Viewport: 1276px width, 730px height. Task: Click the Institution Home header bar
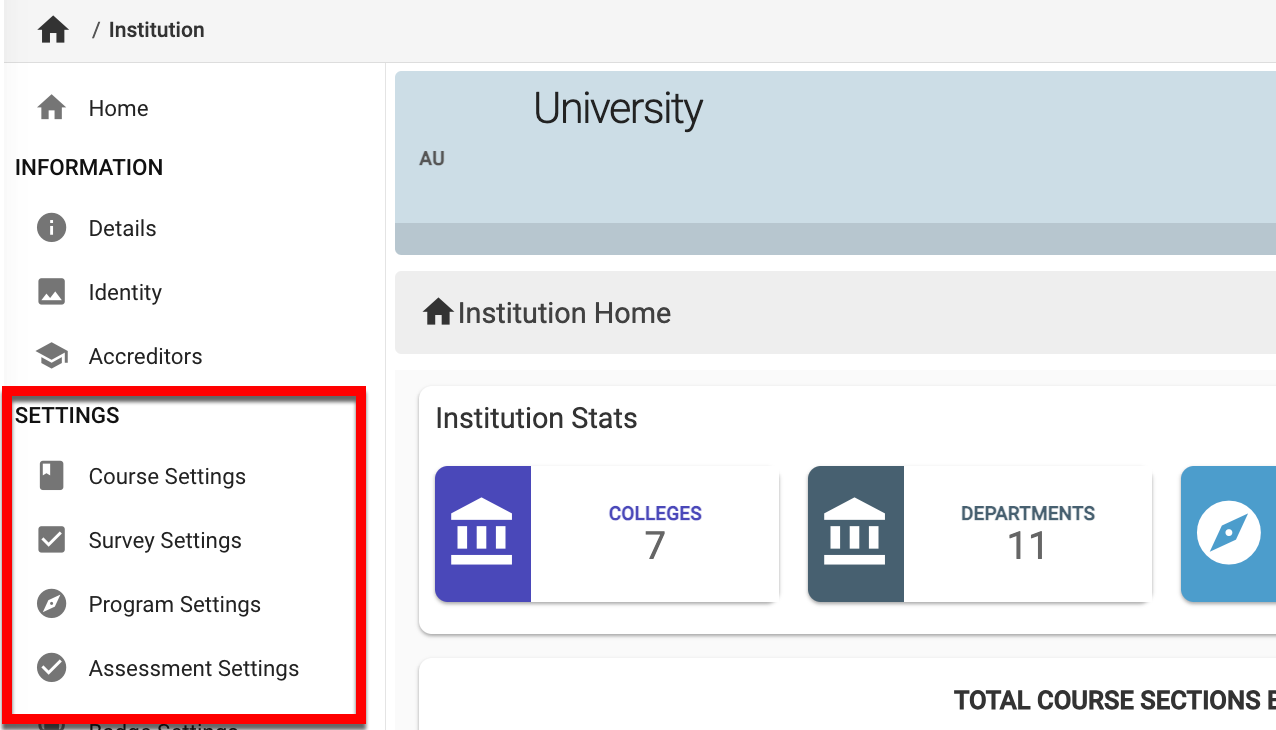835,313
